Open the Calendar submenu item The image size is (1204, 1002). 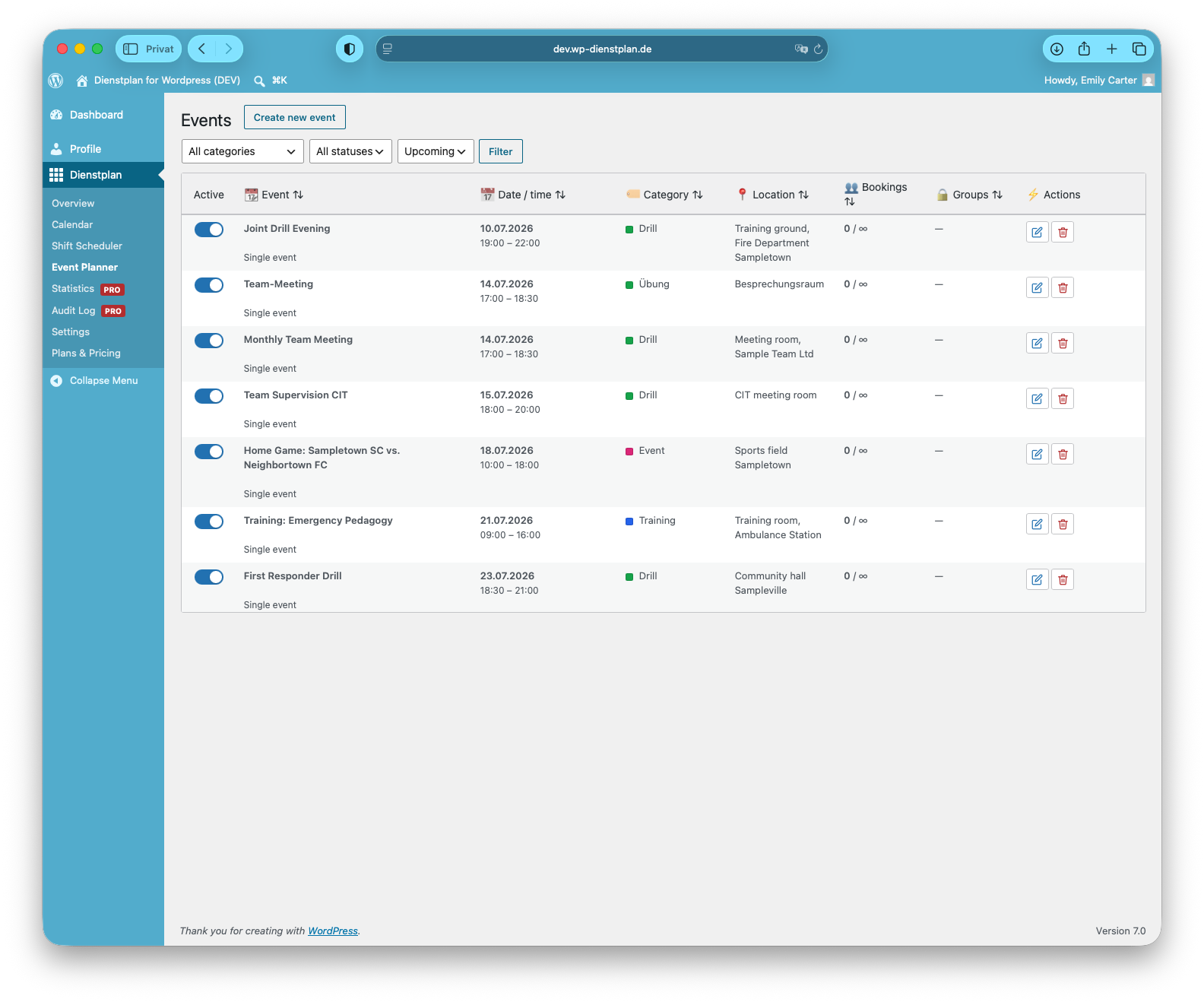coord(72,224)
